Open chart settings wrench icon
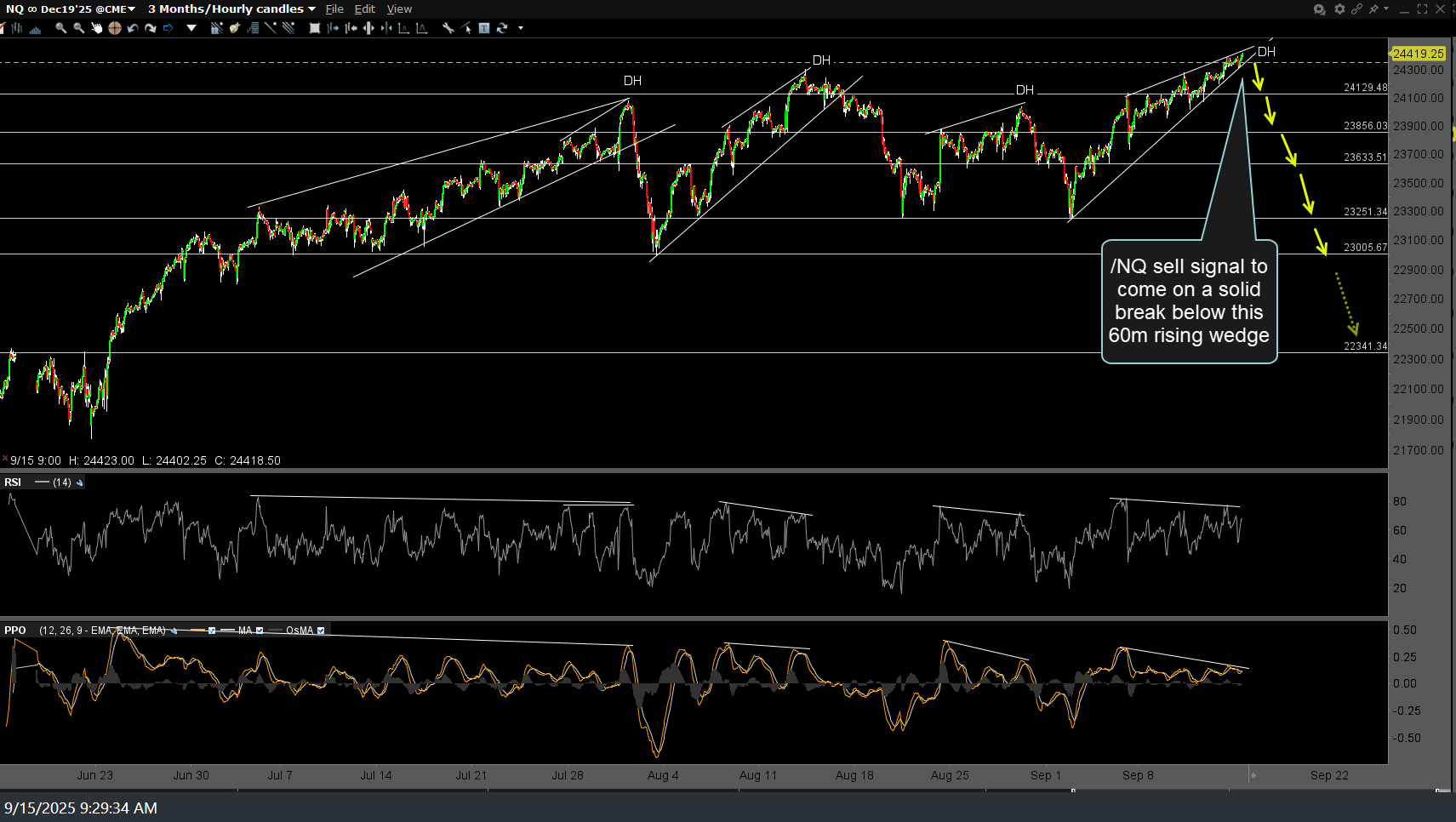This screenshot has height=822, width=1456. (448, 28)
